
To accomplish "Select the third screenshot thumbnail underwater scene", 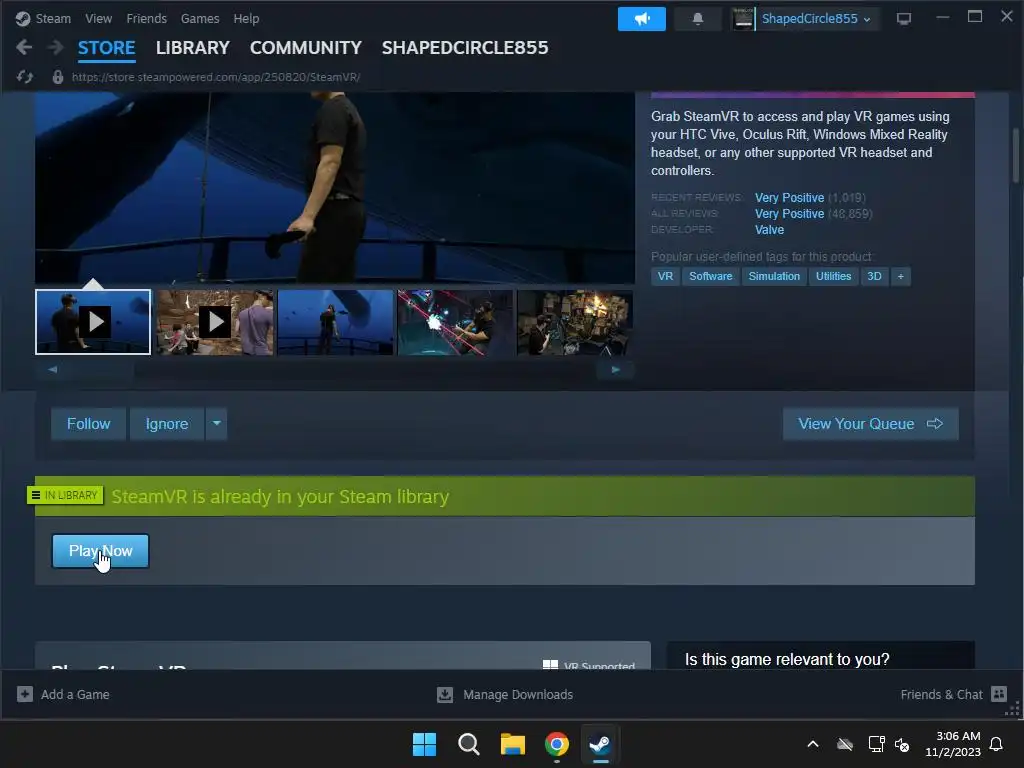I will pos(336,322).
